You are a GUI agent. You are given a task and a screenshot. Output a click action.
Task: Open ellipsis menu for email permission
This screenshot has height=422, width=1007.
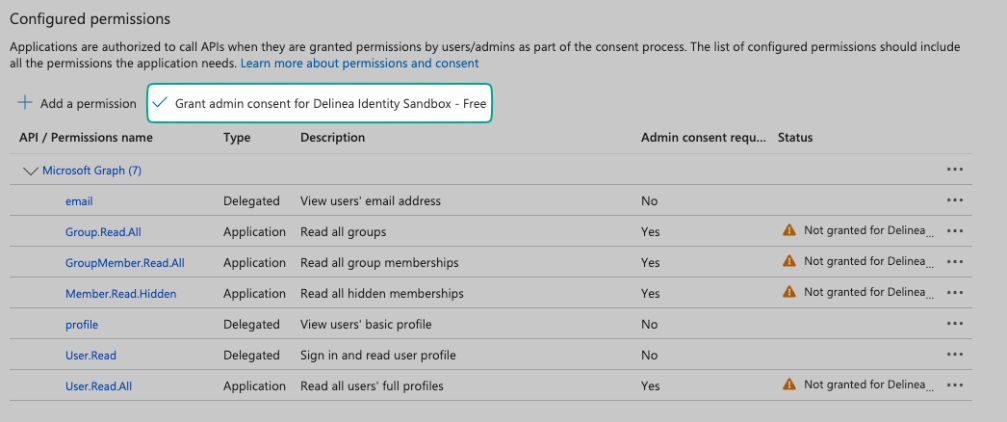[954, 201]
